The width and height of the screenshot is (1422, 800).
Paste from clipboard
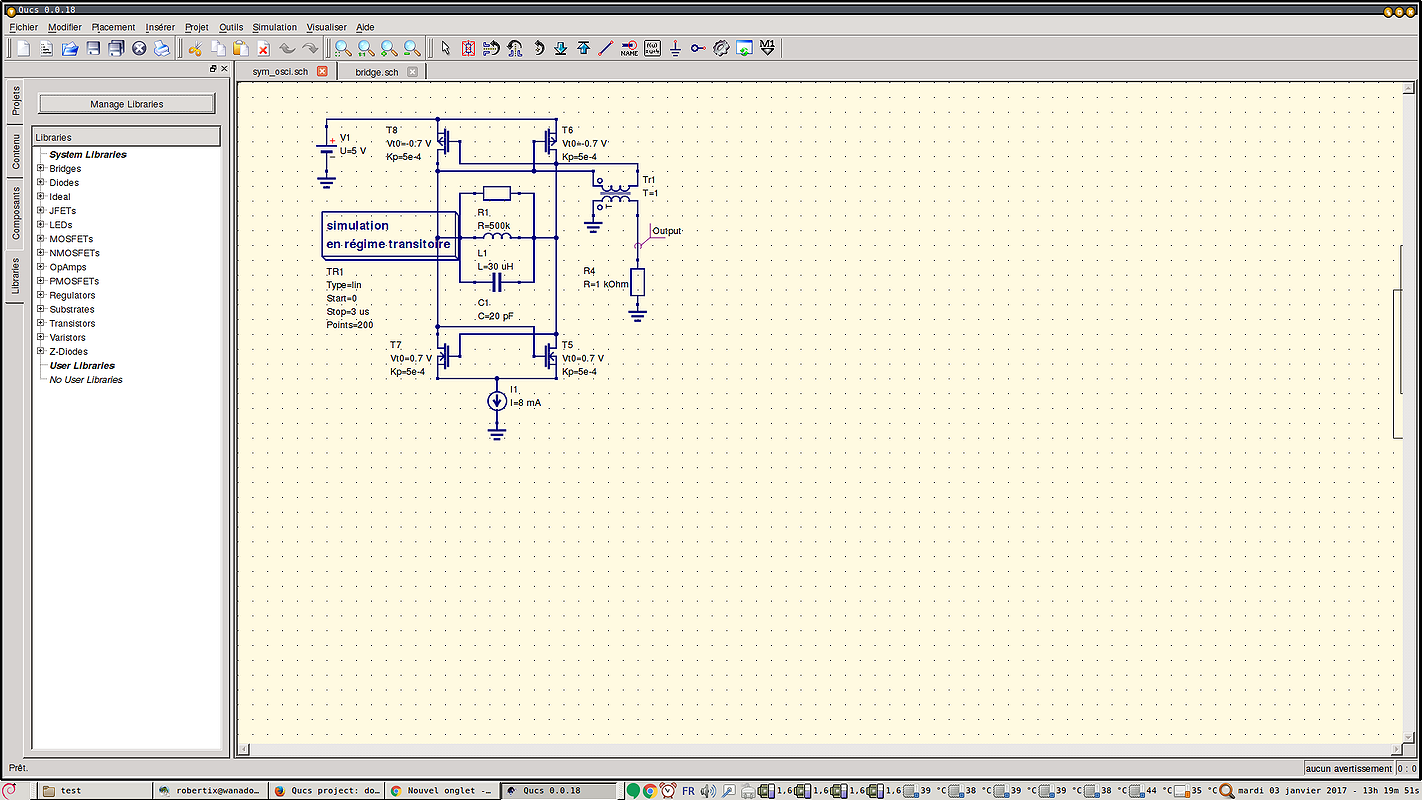(241, 48)
